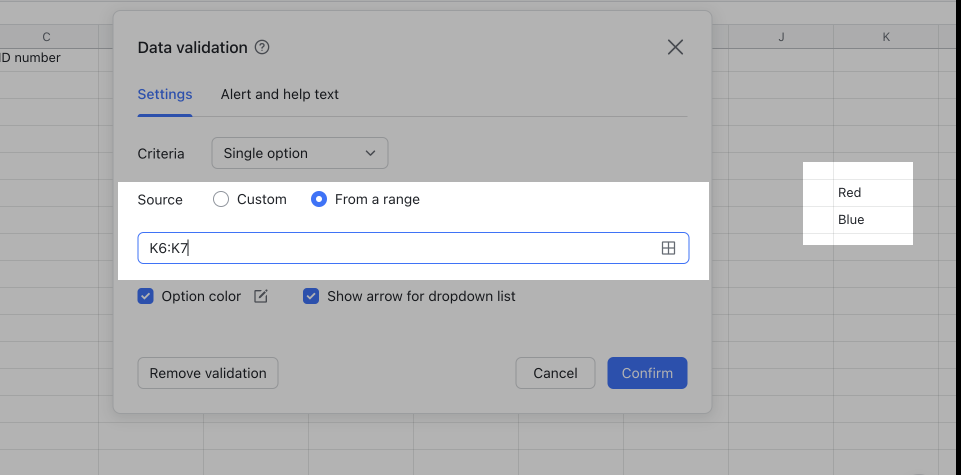Viewport: 961px width, 475px height.
Task: Open the Criteria Single option dropdown
Action: pos(299,153)
